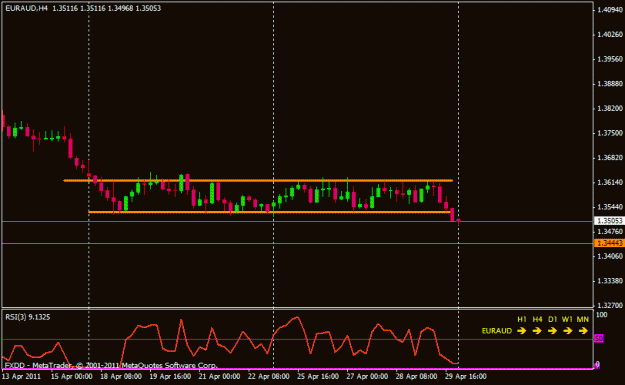Click the 13 Apr 2011 date label
This screenshot has height=385, width=625.
pos(22,376)
